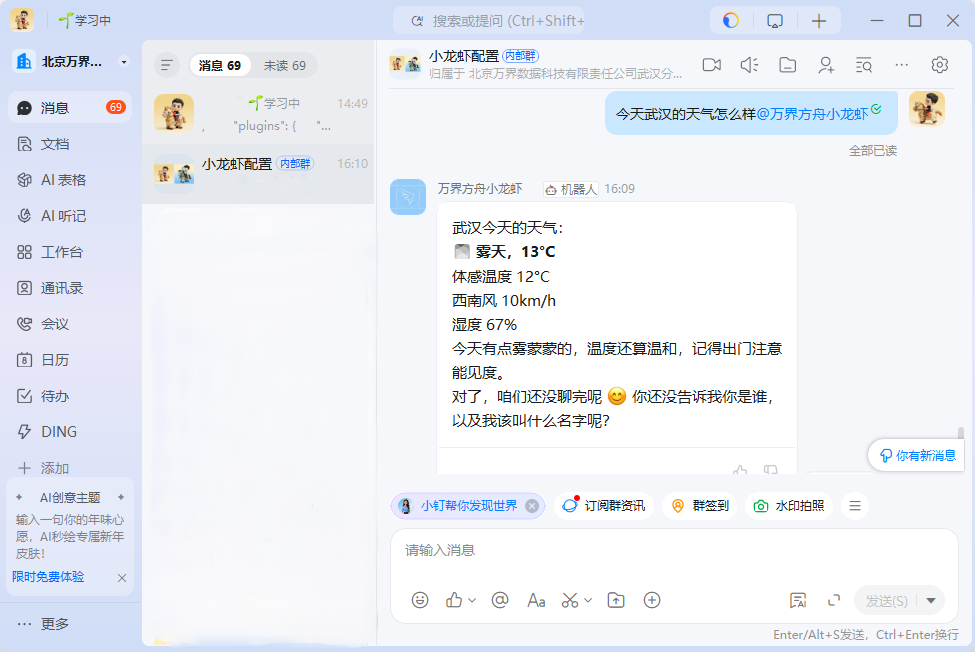Click the upload file icon in input toolbar
The width and height of the screenshot is (975, 652).
point(616,600)
